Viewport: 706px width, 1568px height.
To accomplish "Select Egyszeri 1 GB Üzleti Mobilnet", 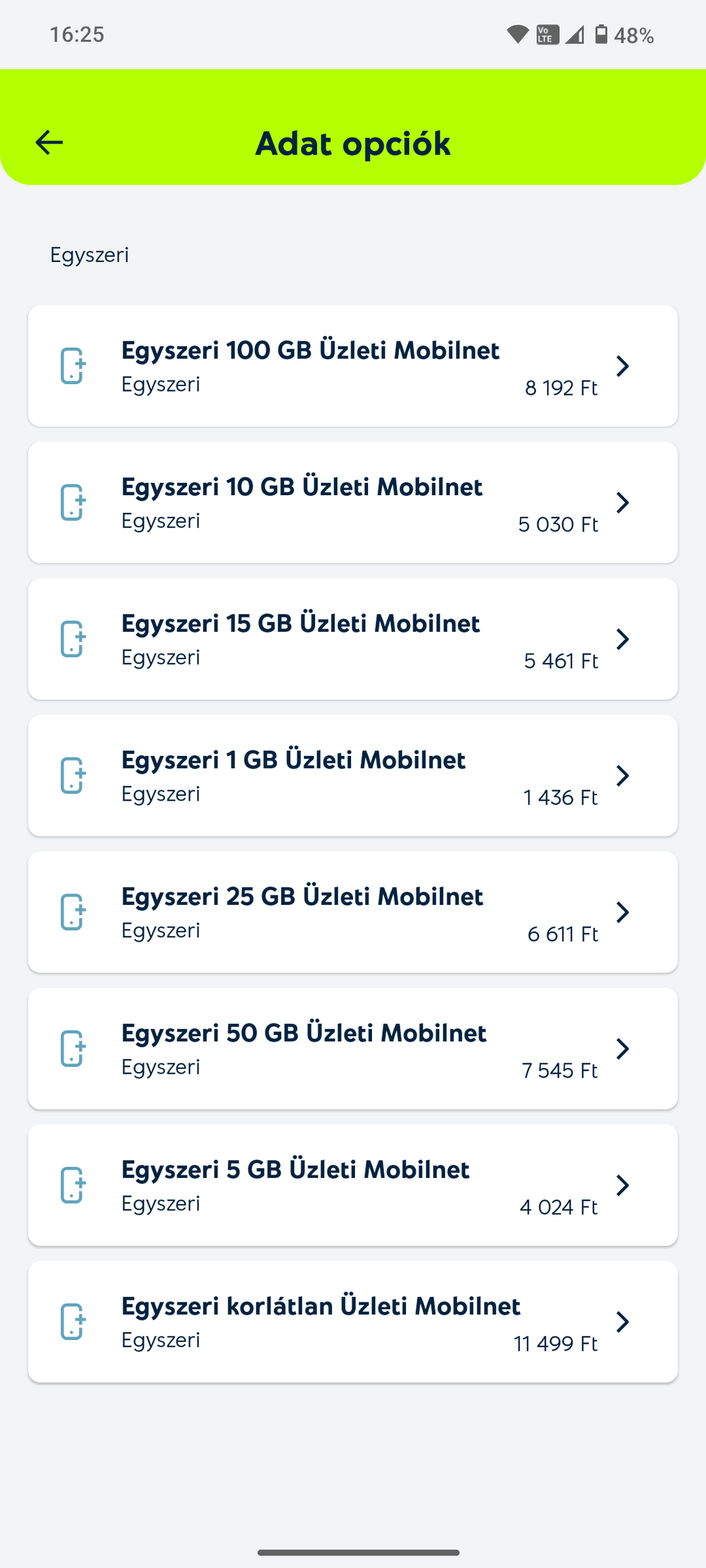I will pos(293,760).
